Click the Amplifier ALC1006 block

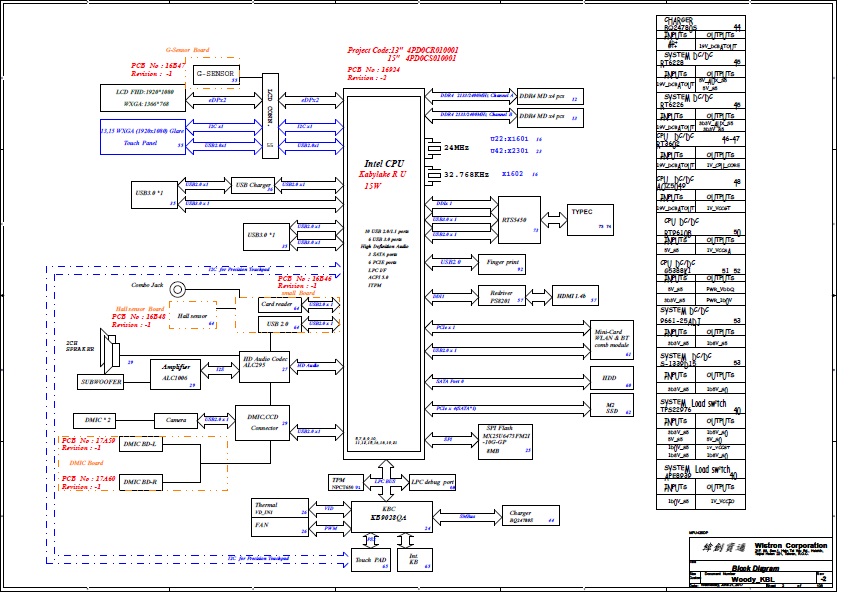click(x=175, y=375)
